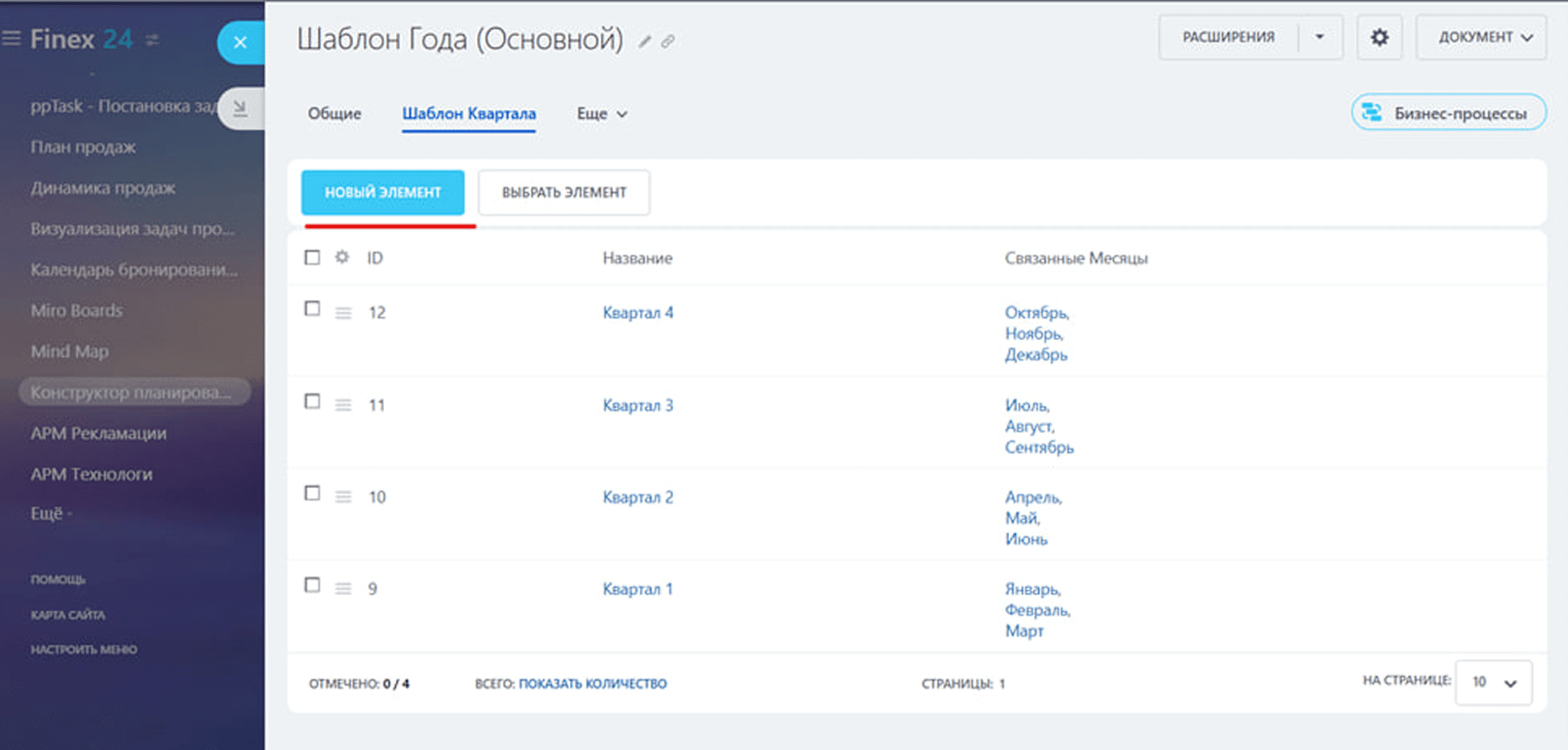The image size is (1568, 750).
Task: Open the per-page count dropdown showing 10
Action: [1494, 683]
